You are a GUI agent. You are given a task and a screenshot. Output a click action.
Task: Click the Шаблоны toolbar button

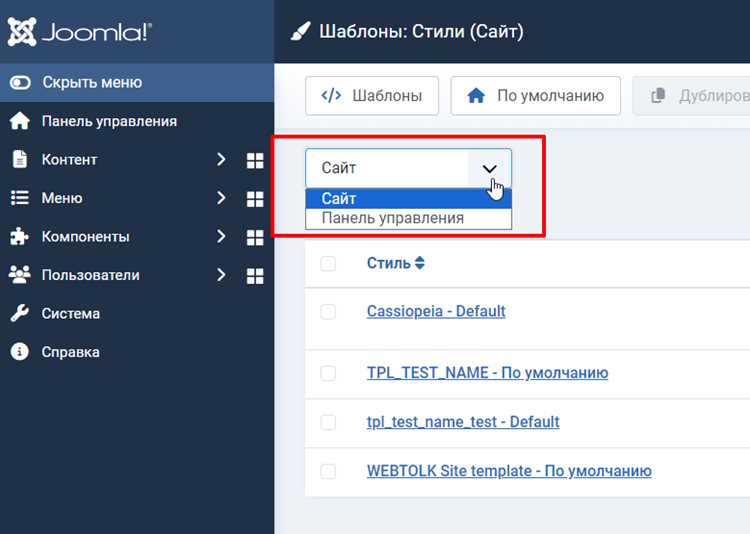click(372, 96)
